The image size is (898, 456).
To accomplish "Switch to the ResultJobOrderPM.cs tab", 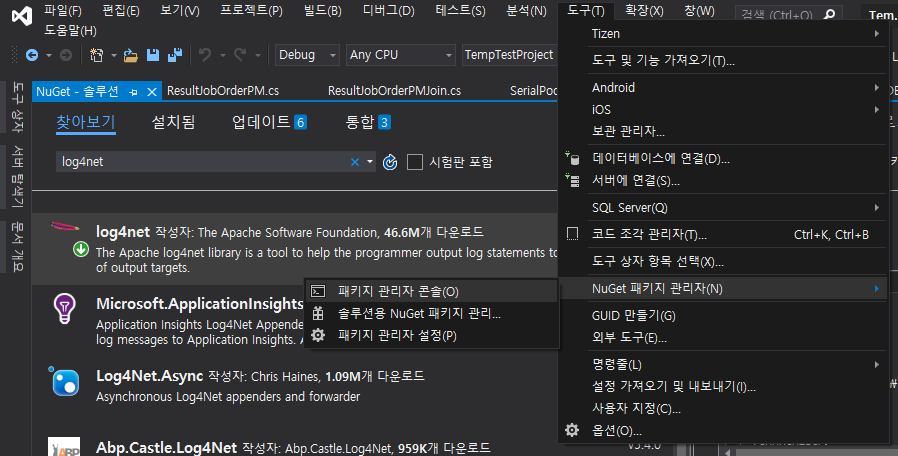I will (x=223, y=91).
